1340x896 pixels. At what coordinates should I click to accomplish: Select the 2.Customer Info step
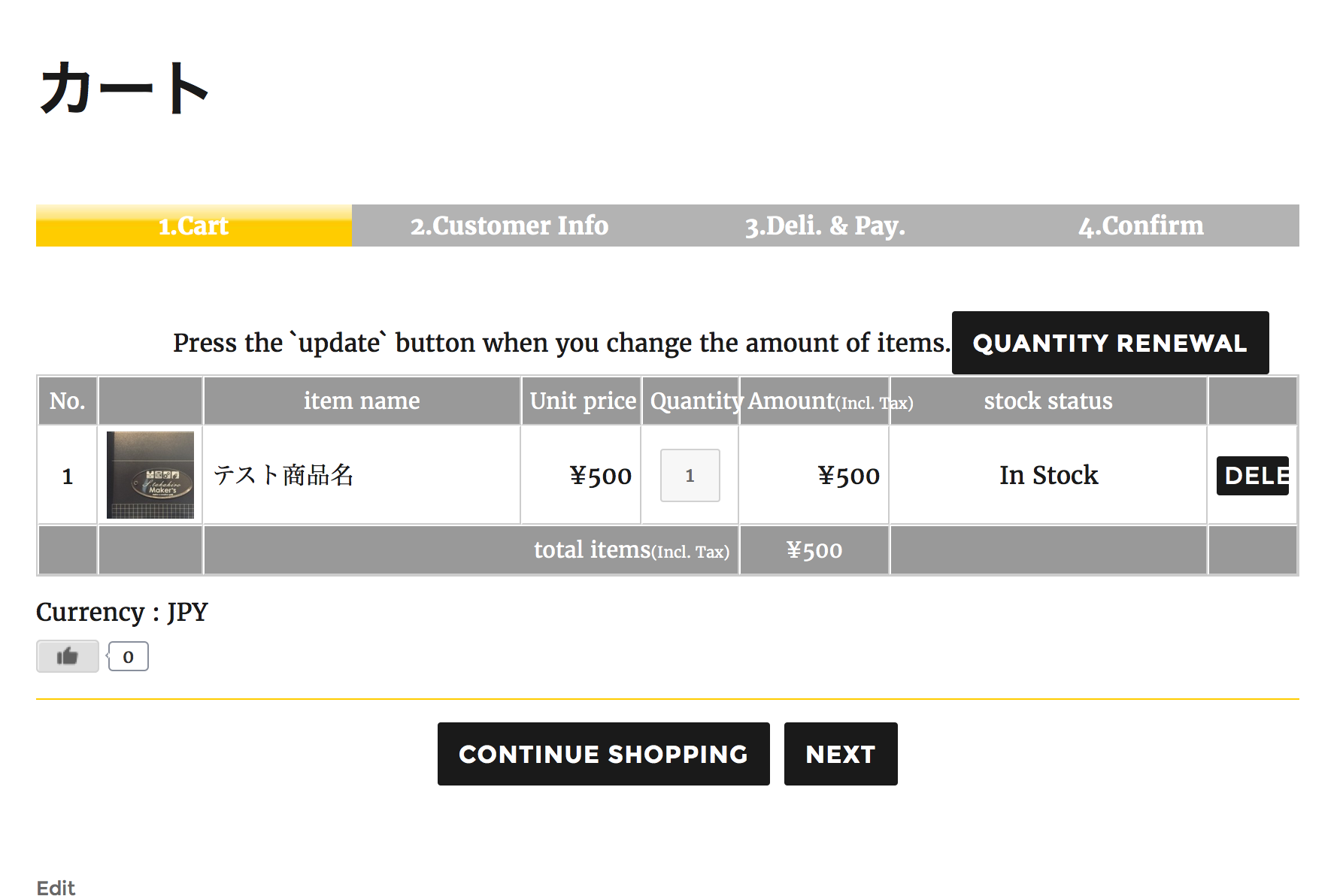[x=510, y=226]
